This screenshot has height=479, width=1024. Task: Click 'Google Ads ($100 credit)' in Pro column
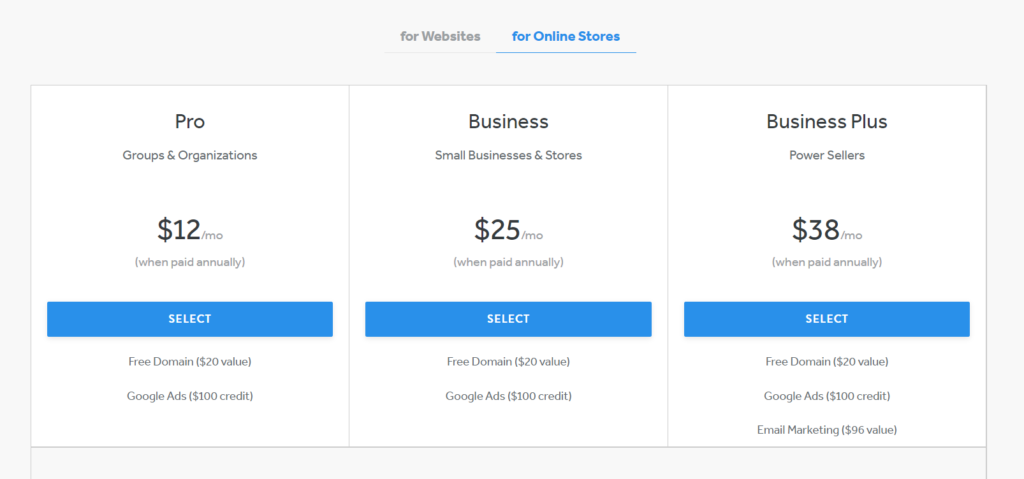tap(190, 396)
